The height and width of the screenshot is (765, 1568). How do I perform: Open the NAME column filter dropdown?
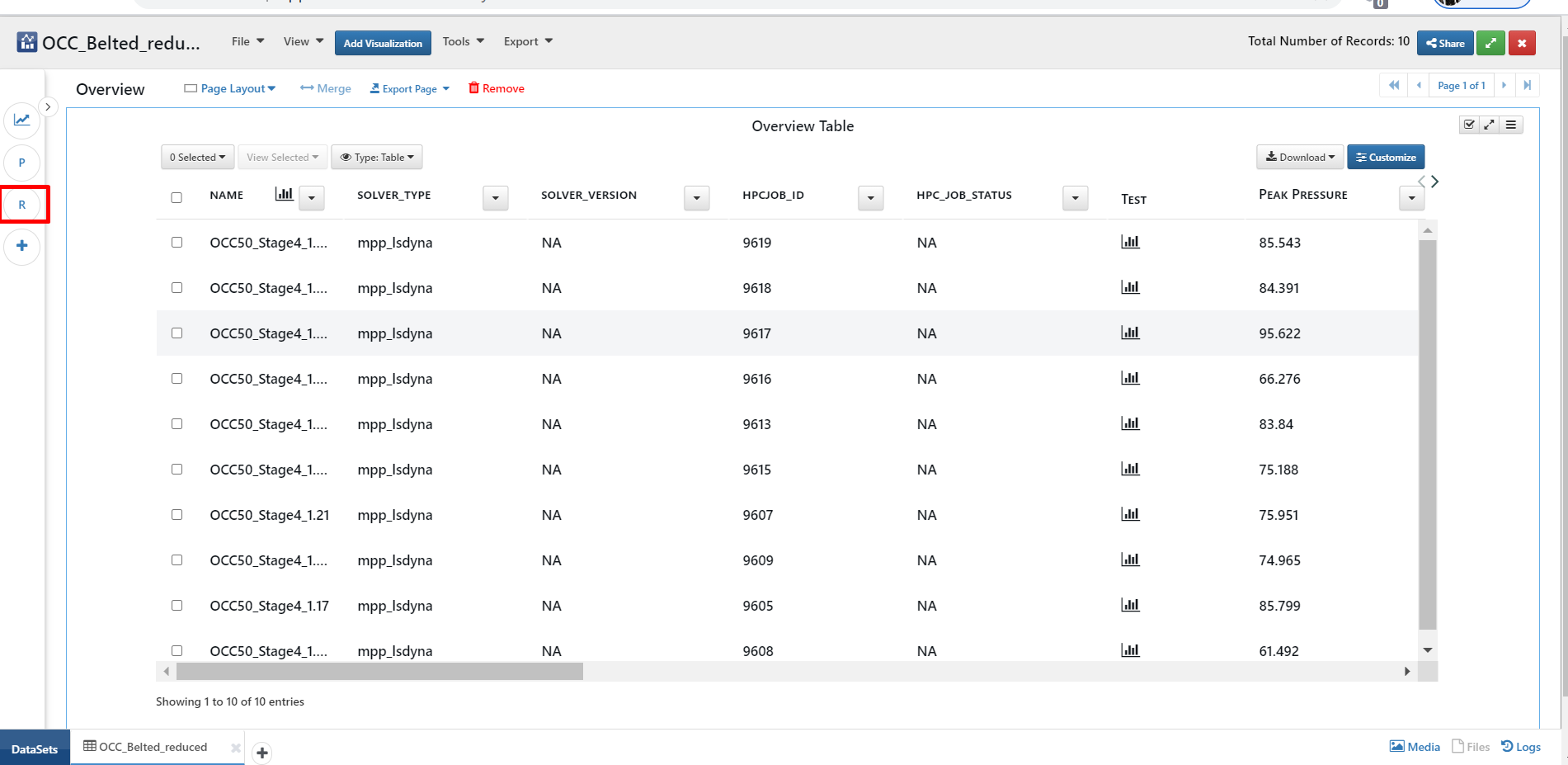click(312, 198)
